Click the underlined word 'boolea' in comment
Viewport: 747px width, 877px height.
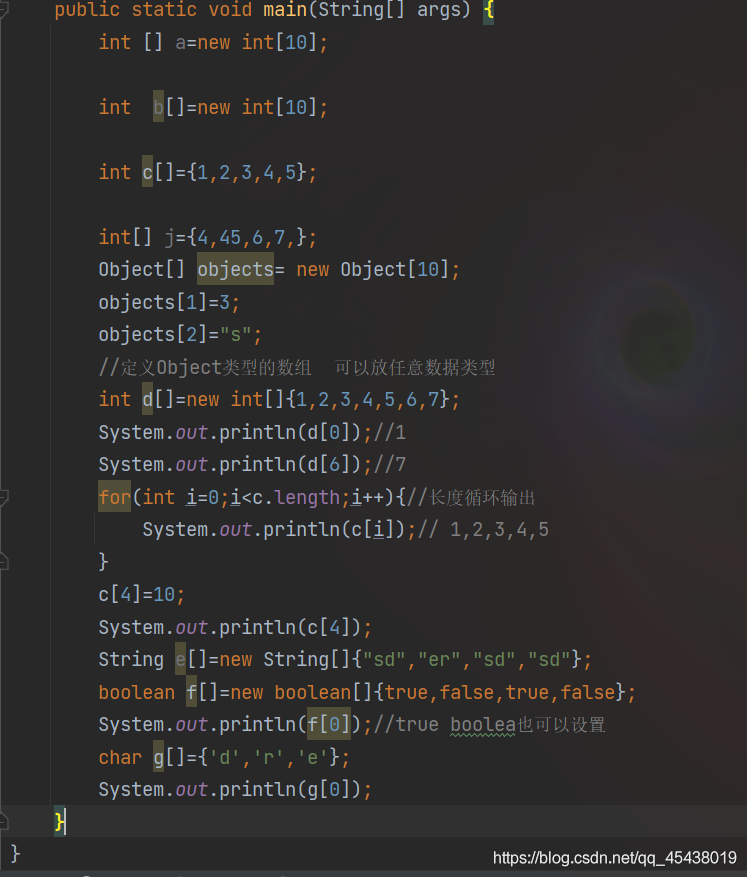(x=483, y=725)
